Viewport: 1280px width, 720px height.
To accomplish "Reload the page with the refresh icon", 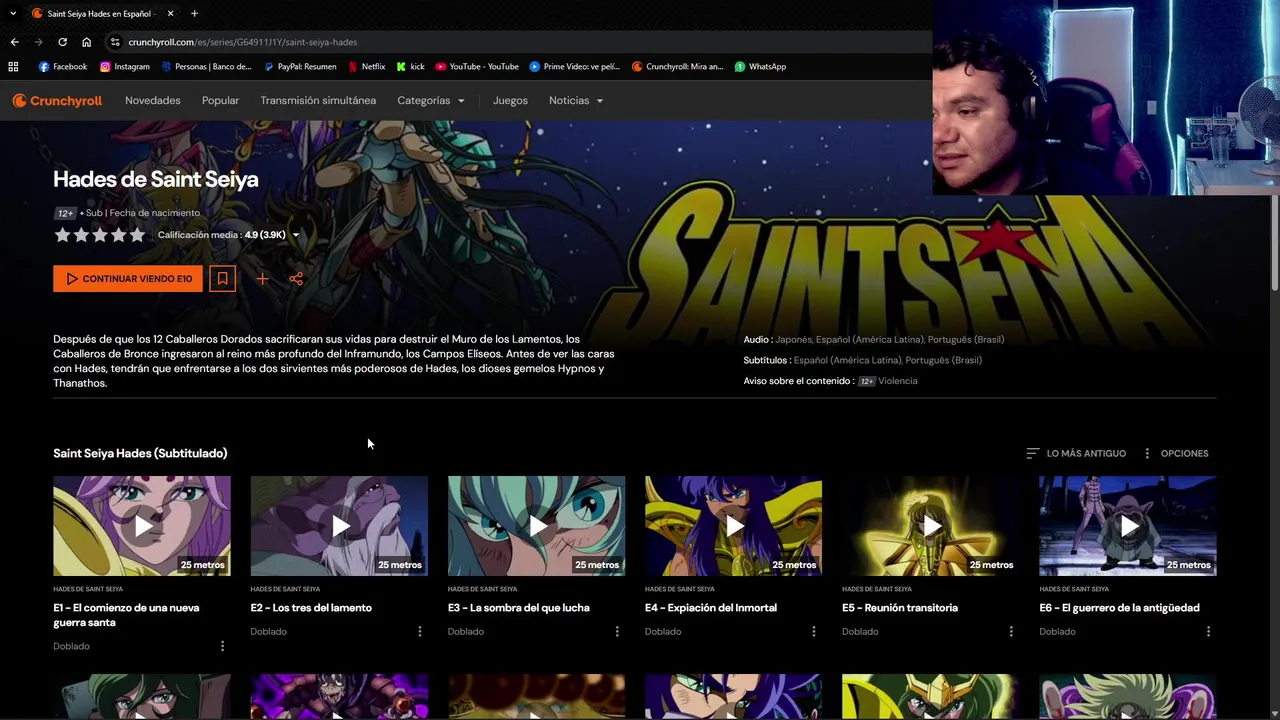I will tap(62, 42).
